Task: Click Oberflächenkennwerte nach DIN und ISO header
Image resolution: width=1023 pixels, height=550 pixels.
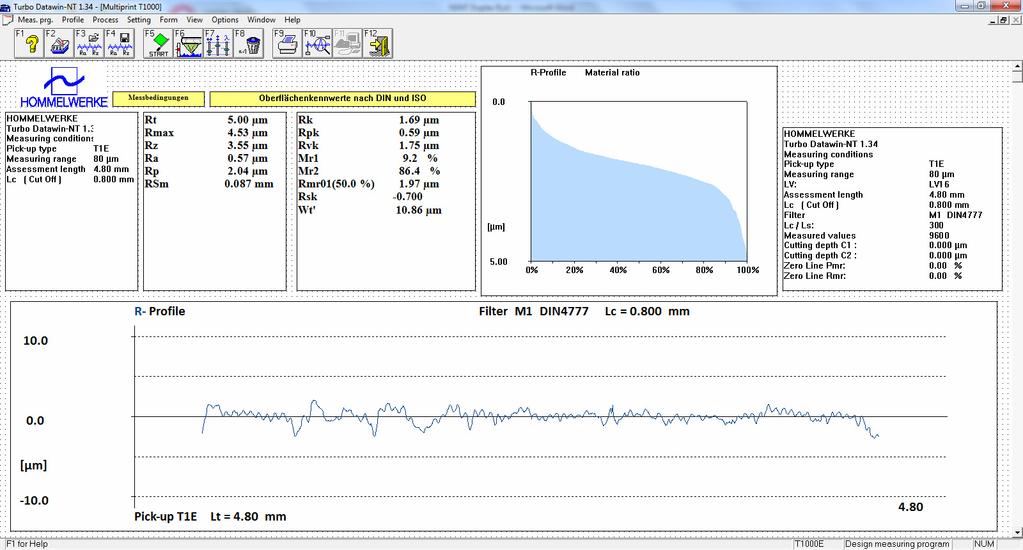Action: click(343, 99)
